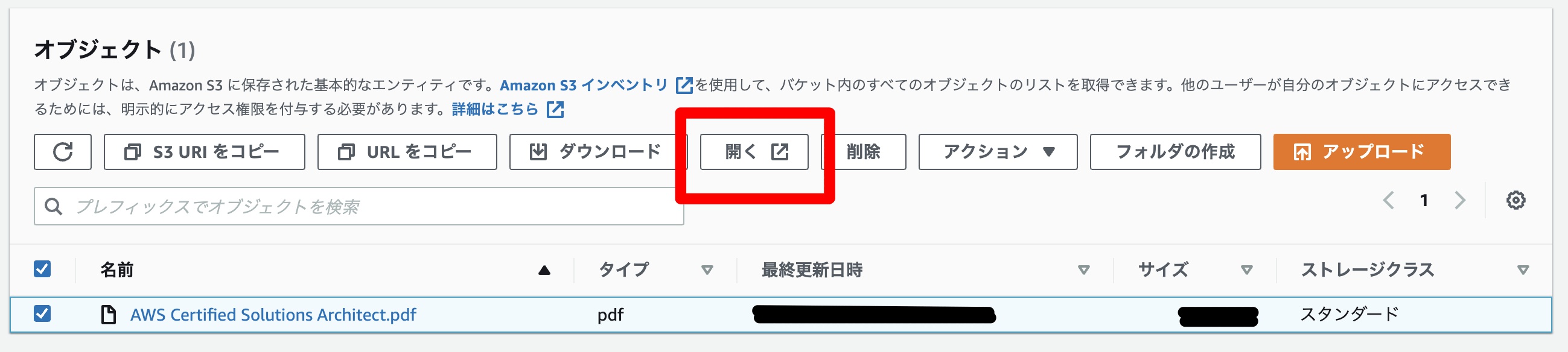Image resolution: width=1568 pixels, height=352 pixels.
Task: Deselect the AWS Certified Solutions Architect.pdf checkbox
Action: pyautogui.click(x=42, y=315)
